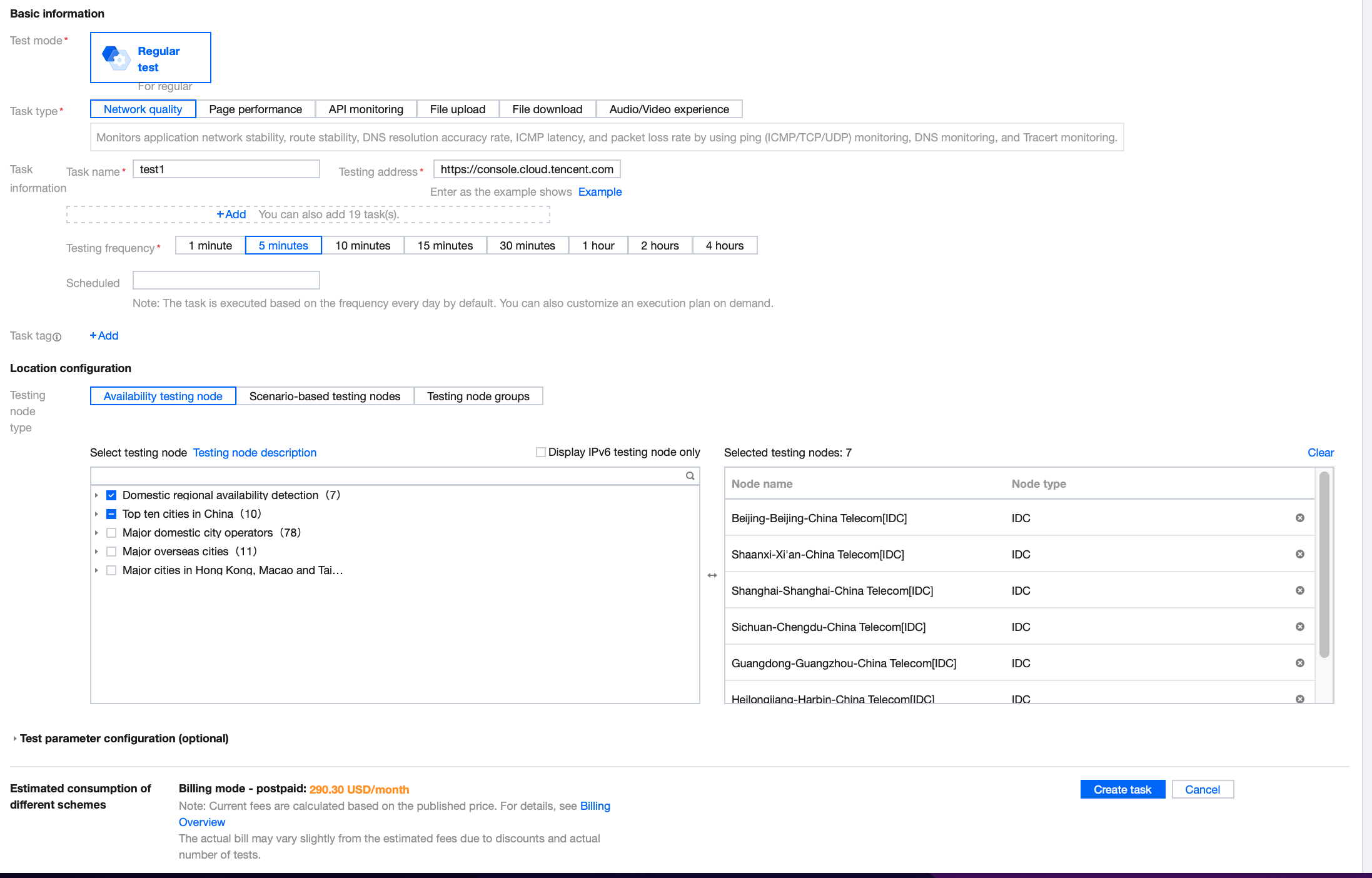The height and width of the screenshot is (878, 1372).
Task: Click the transfer arrows between node panels
Action: [x=712, y=575]
